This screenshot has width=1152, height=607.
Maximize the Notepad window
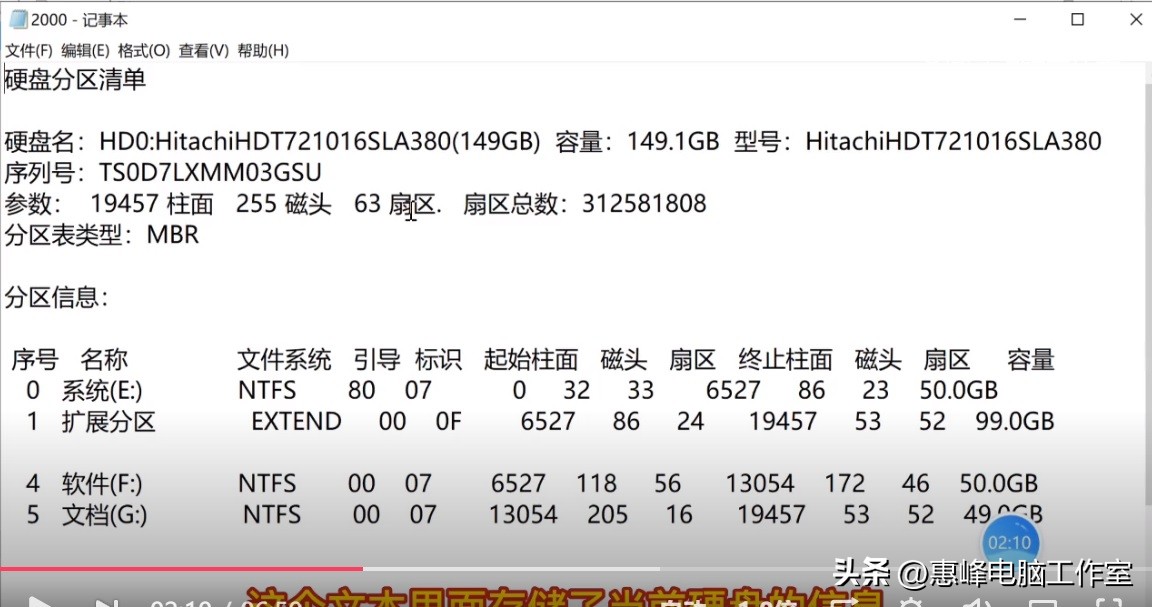click(1077, 18)
